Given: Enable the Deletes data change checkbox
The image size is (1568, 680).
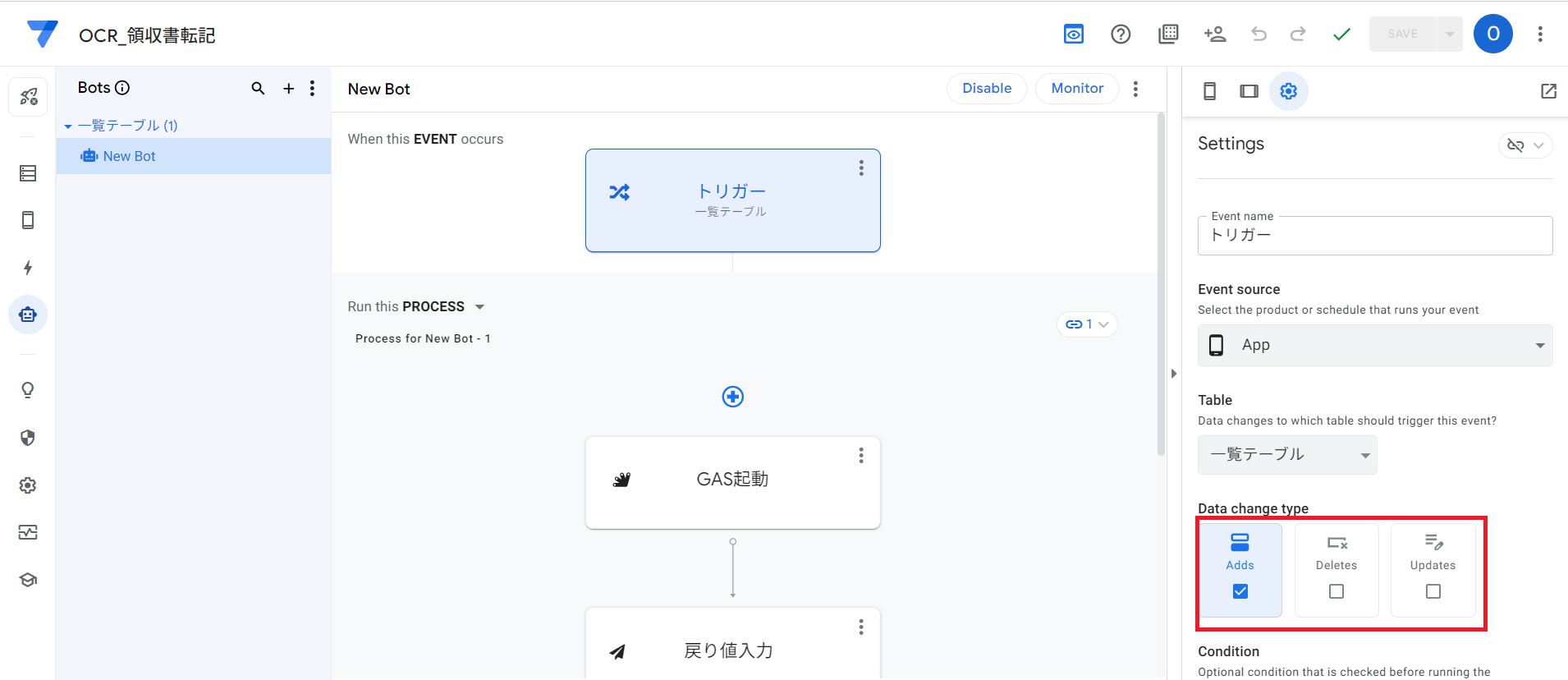Looking at the screenshot, I should point(1336,591).
